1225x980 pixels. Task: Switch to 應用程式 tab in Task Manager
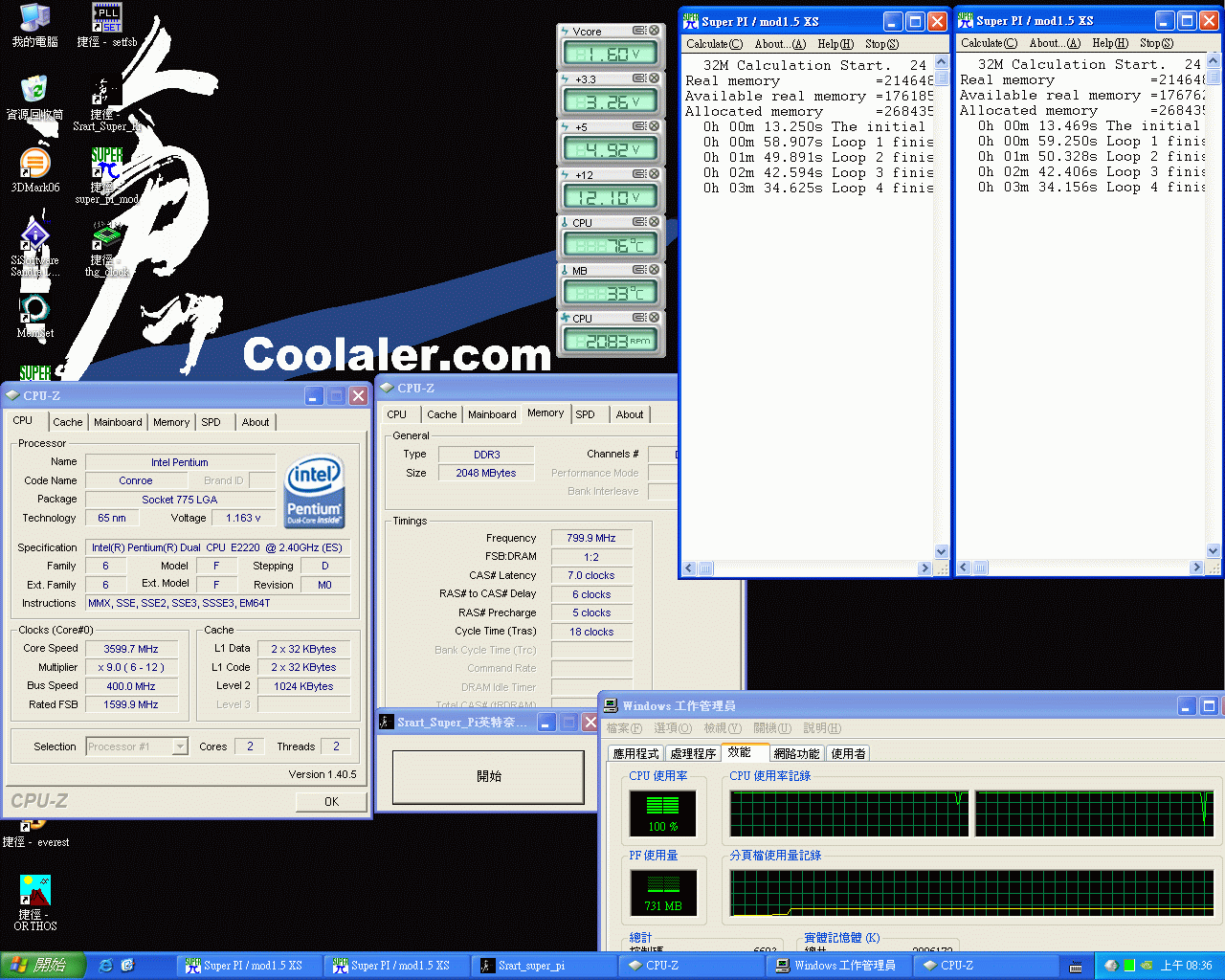pos(636,753)
